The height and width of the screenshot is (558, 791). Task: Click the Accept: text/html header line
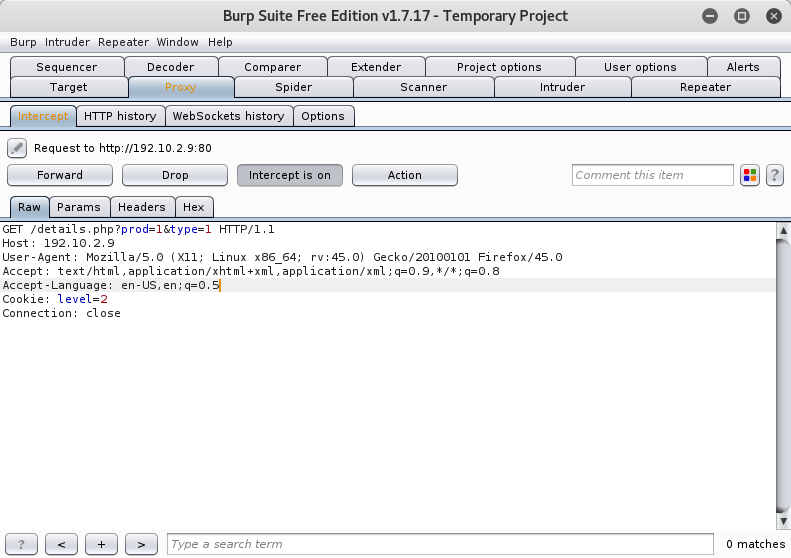(251, 271)
